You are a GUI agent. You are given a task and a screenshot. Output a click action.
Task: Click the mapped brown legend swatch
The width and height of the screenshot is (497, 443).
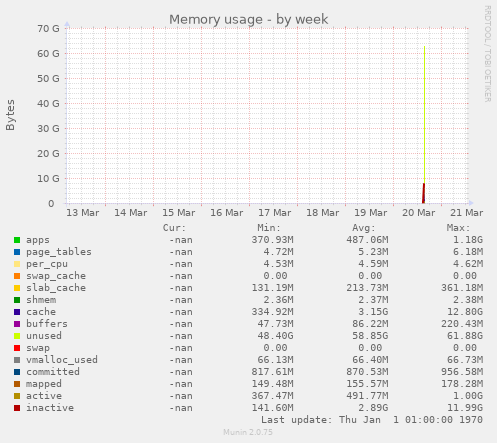click(17, 384)
